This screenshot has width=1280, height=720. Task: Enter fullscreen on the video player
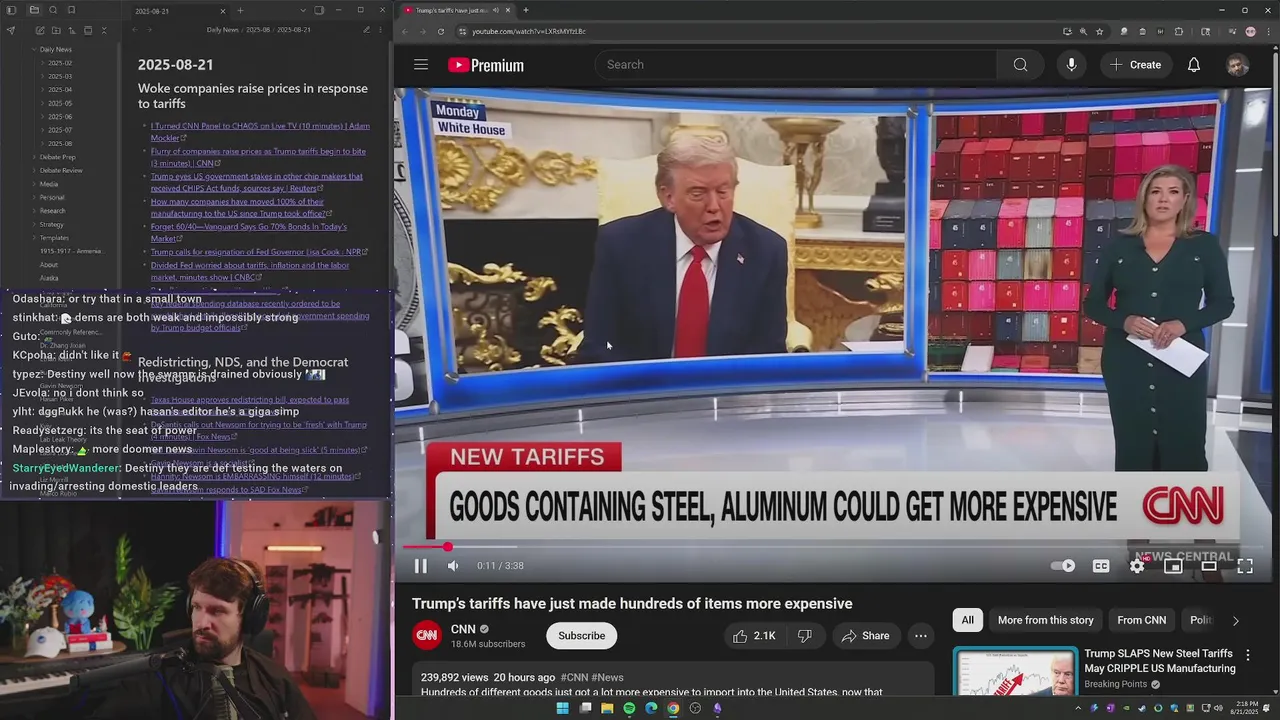[1245, 566]
